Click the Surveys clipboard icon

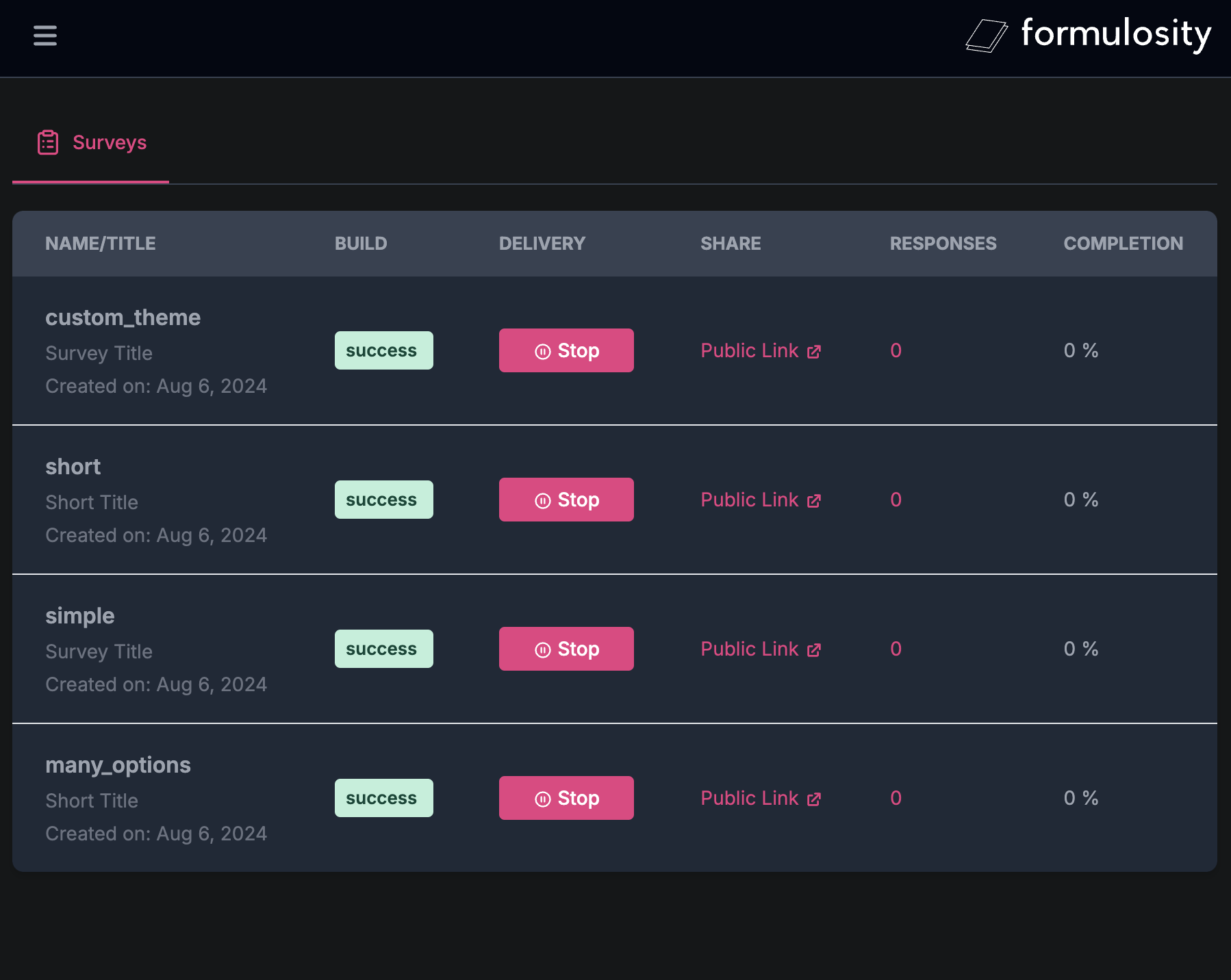(x=48, y=142)
